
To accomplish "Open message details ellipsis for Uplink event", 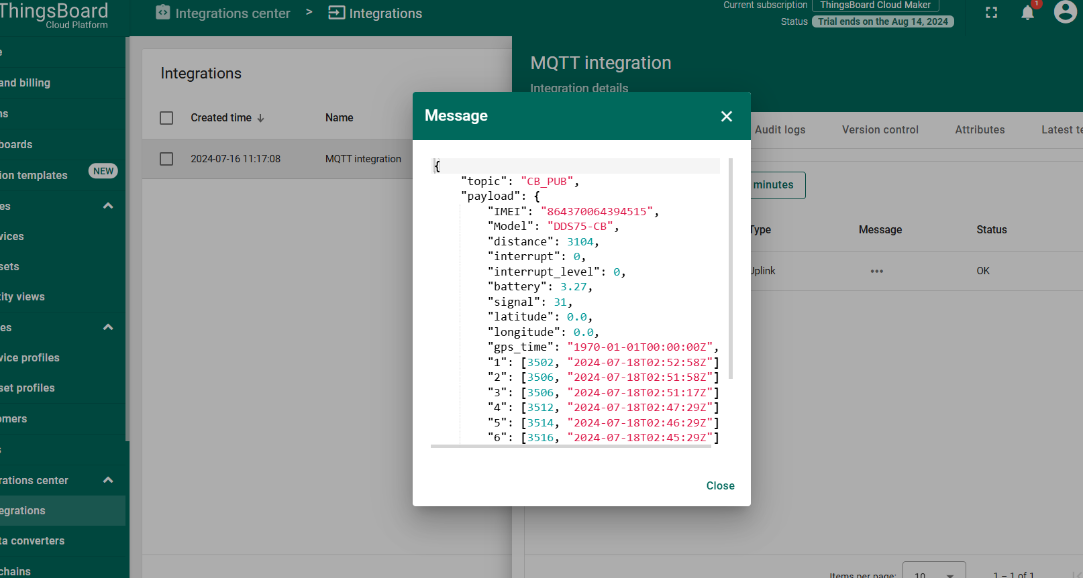I will click(876, 271).
